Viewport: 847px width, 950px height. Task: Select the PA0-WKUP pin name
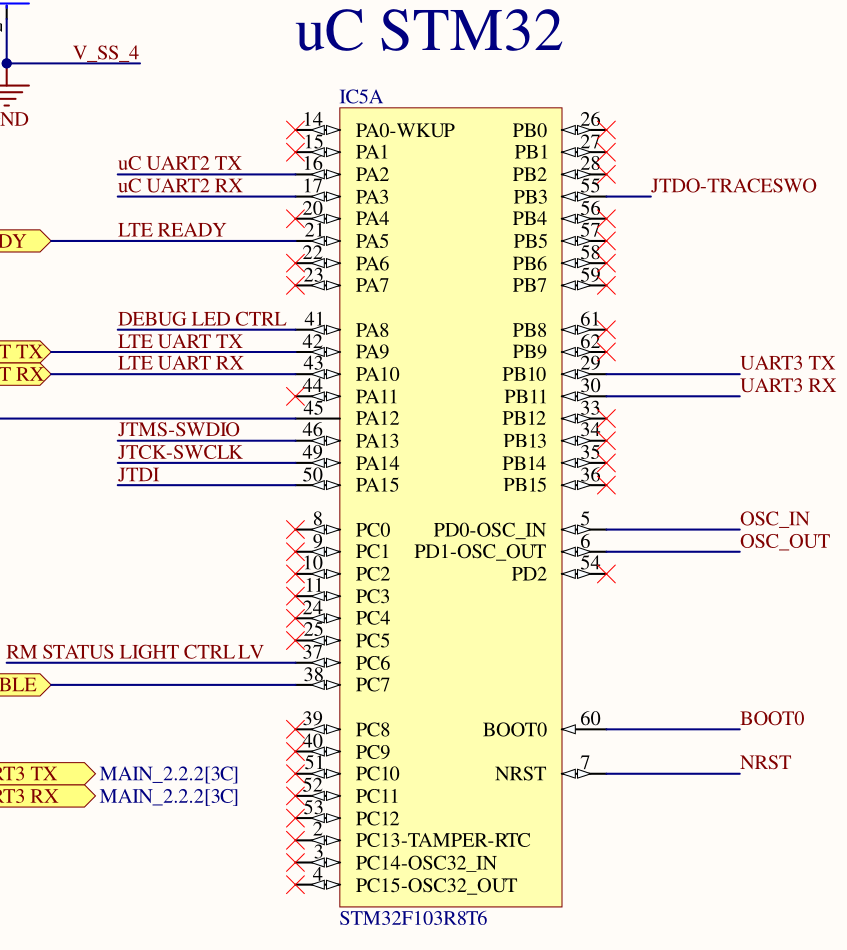pyautogui.click(x=405, y=130)
